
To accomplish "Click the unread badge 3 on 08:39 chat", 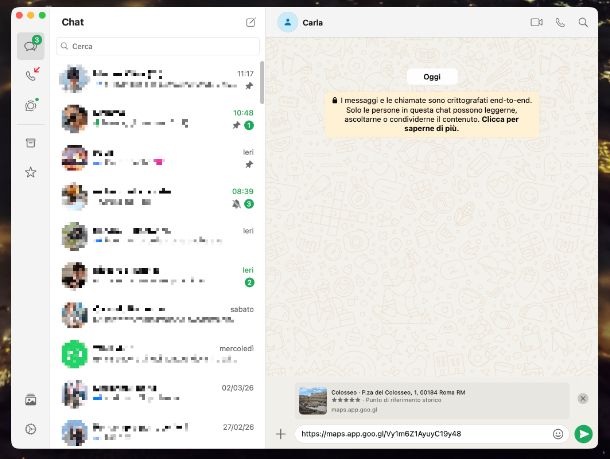I will (249, 204).
